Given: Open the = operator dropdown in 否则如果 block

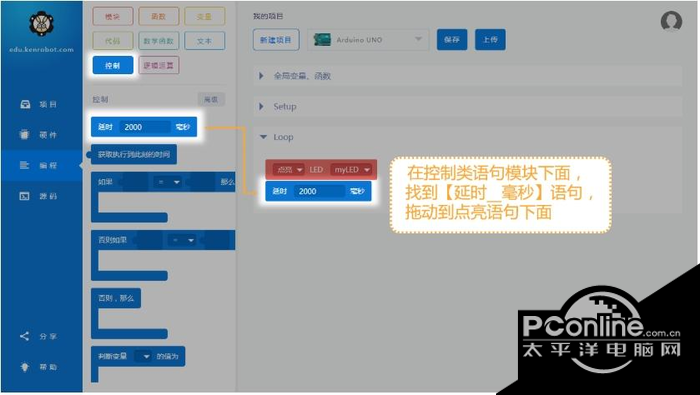Looking at the screenshot, I should (x=183, y=240).
